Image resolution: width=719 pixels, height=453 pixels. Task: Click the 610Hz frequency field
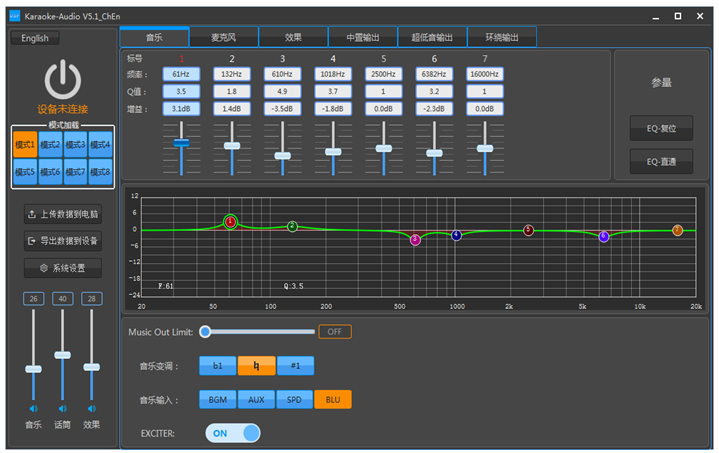282,74
